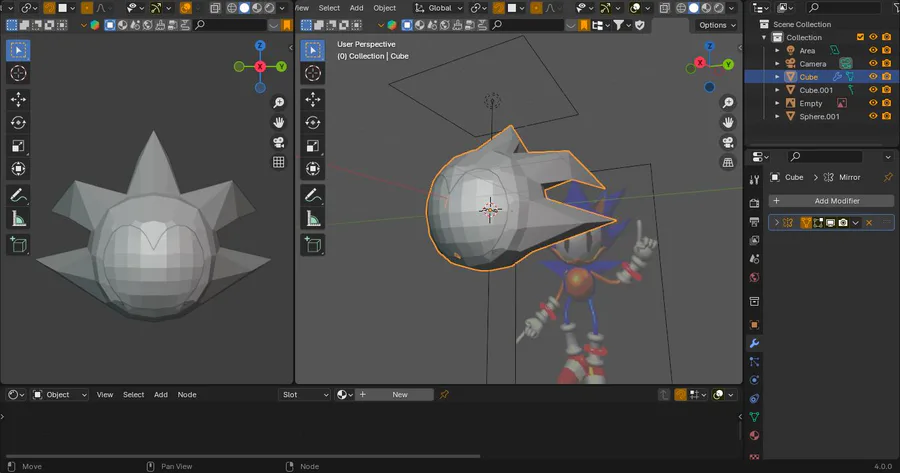This screenshot has width=900, height=473.
Task: Hide the Empty object in the viewport
Action: tap(873, 103)
